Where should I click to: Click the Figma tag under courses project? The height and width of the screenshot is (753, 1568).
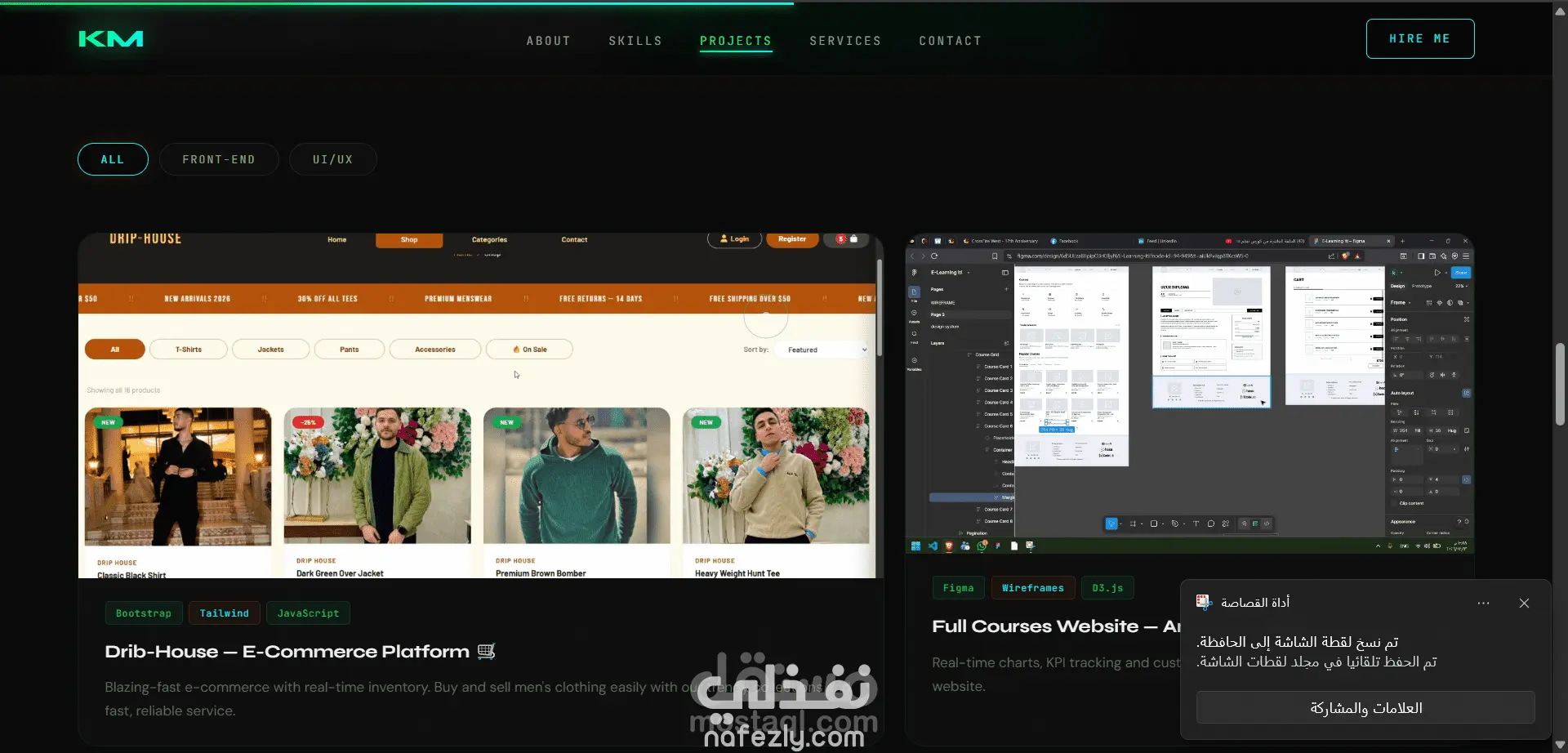coord(958,588)
